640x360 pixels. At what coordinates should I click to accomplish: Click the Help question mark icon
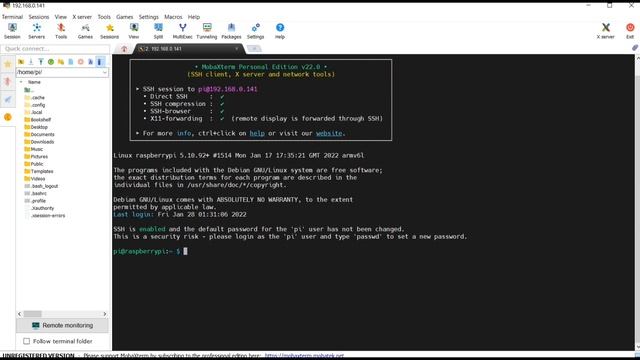coord(280,31)
